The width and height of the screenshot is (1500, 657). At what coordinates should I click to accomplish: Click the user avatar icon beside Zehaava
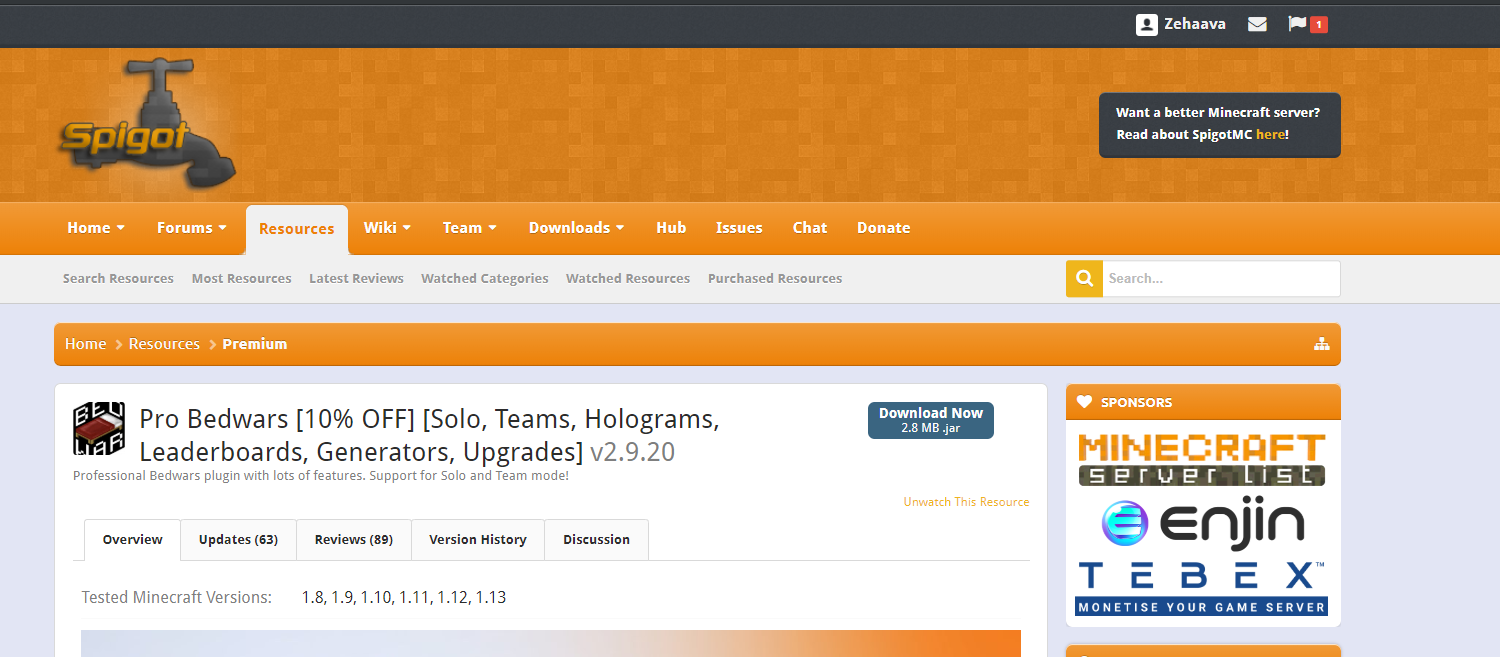click(1147, 24)
